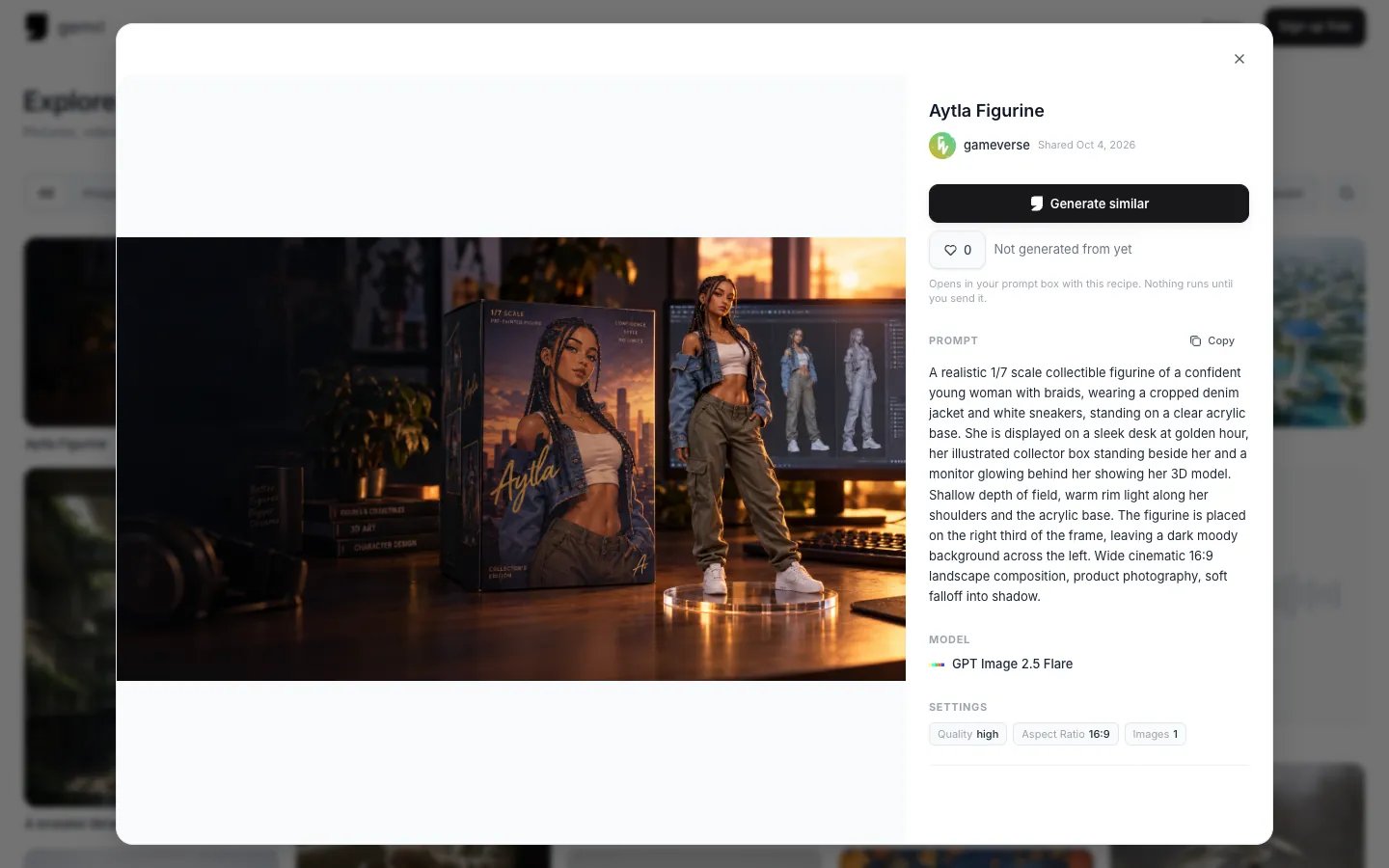Screen dimensions: 1389x868
Task: Click the GPT Image 2.5 Flare model name
Action: (1012, 665)
